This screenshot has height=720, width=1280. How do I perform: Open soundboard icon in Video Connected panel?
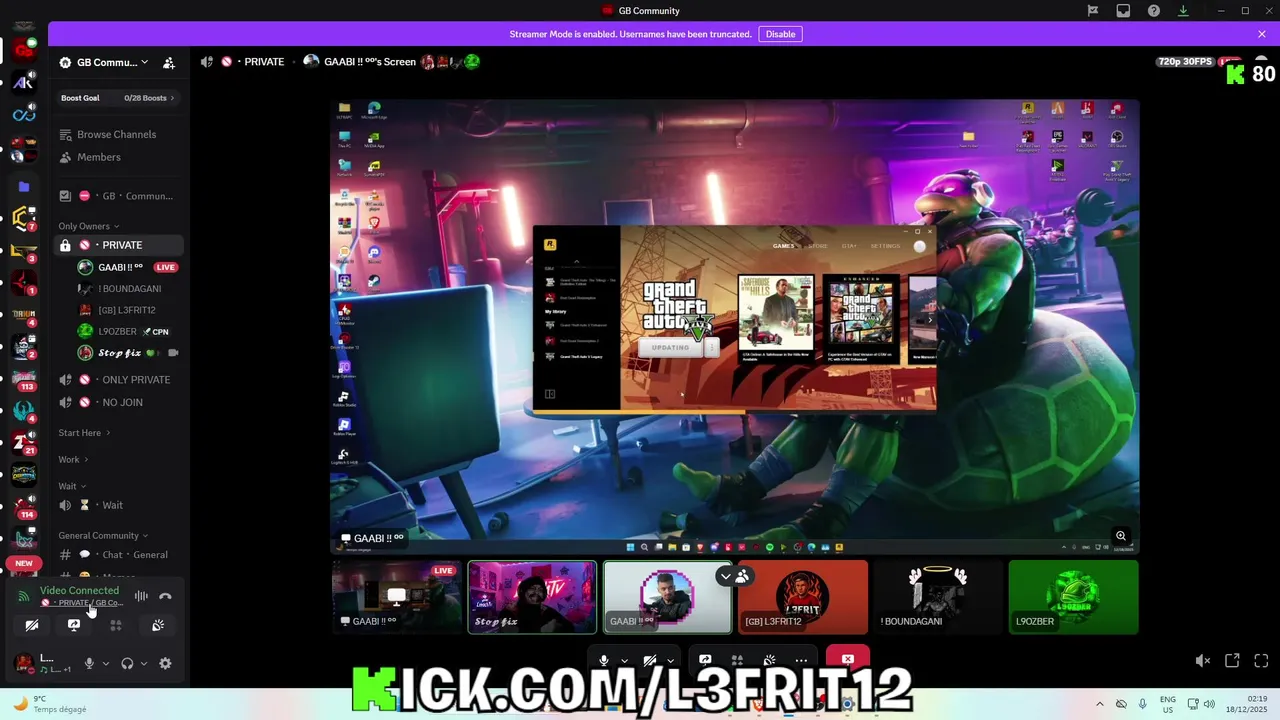click(x=158, y=625)
